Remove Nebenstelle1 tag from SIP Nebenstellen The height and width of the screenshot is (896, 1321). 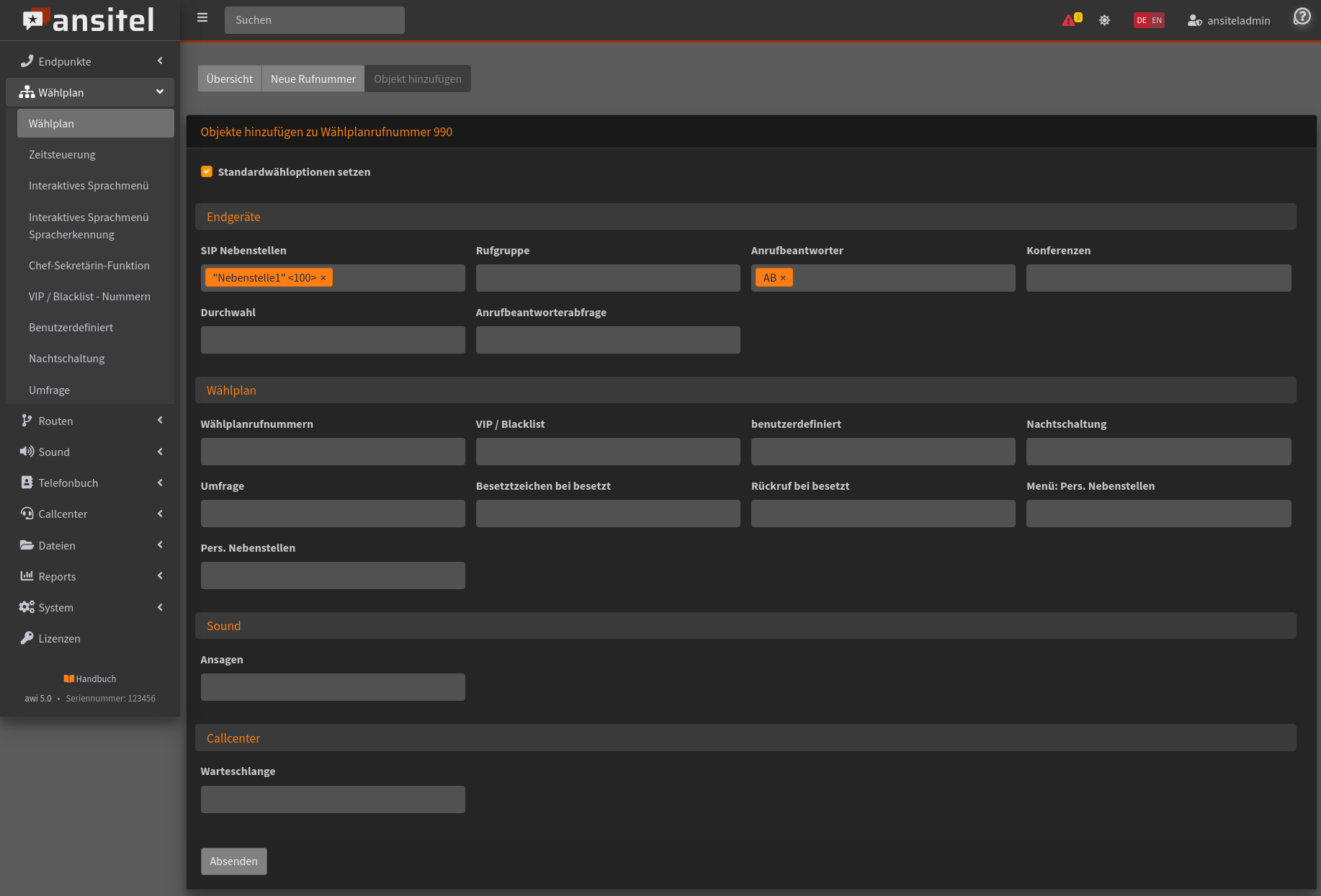(x=323, y=278)
